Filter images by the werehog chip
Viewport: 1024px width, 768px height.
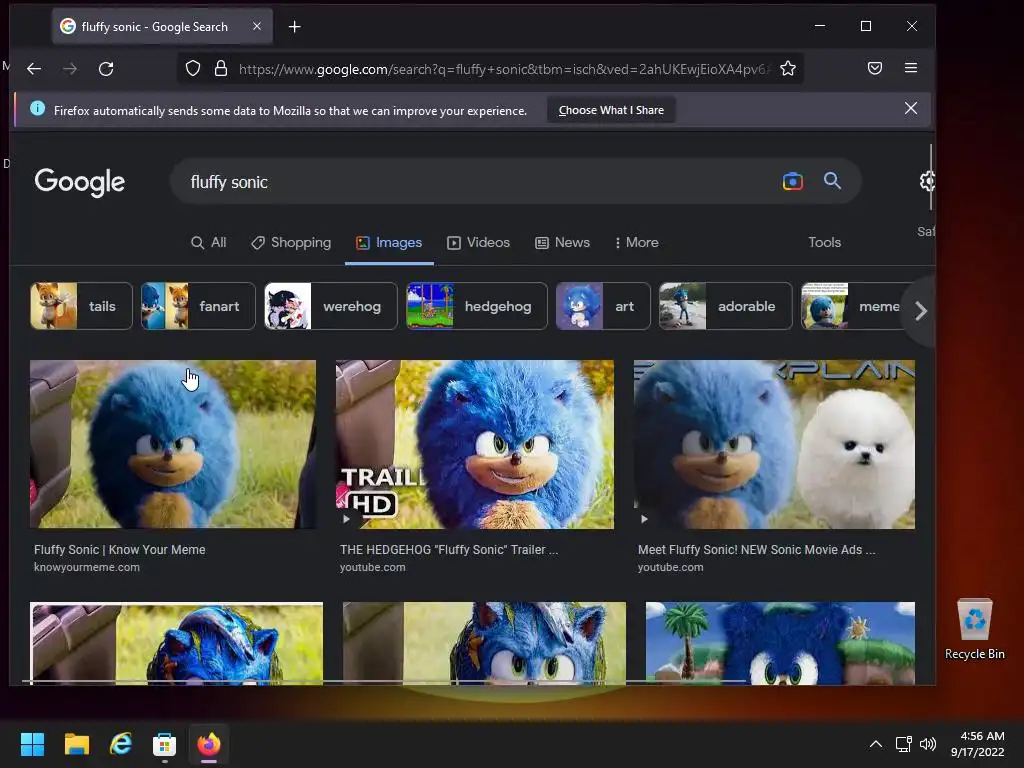click(330, 306)
